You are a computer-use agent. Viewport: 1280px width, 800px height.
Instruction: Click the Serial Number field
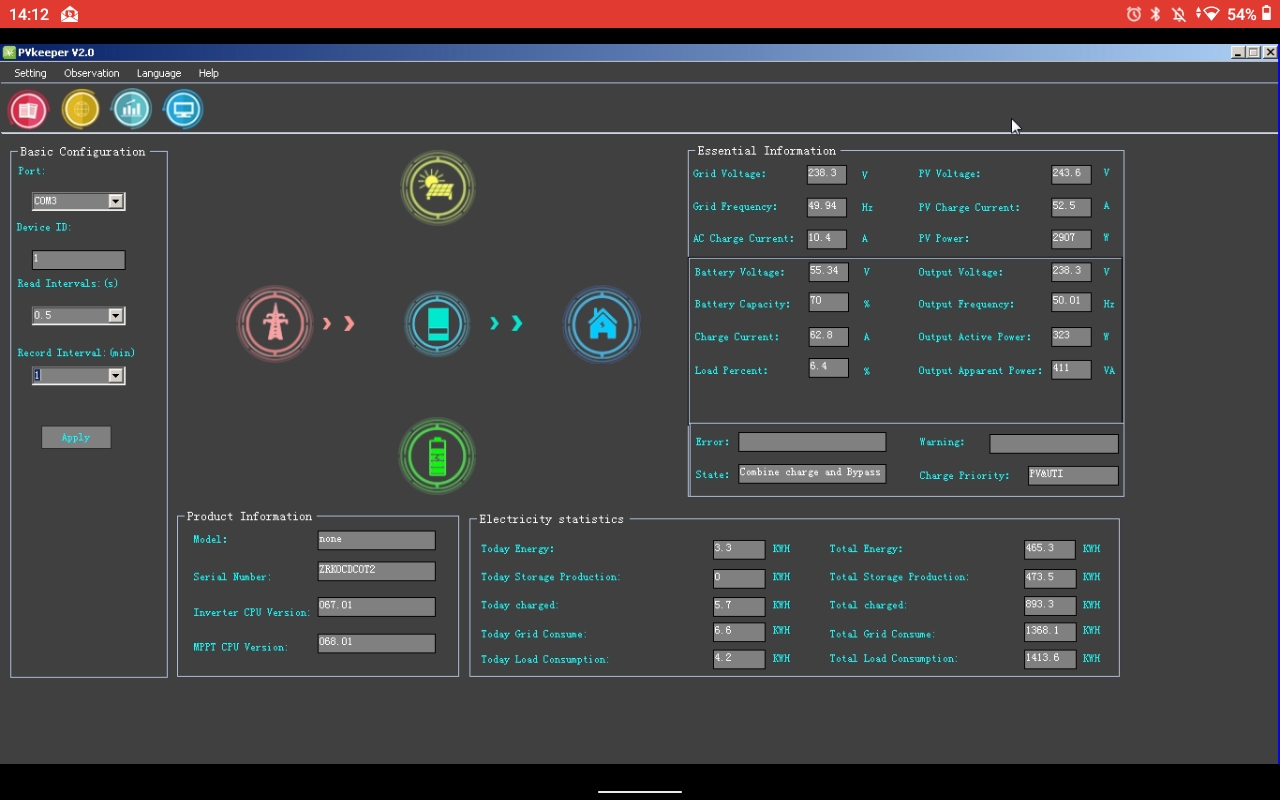376,571
